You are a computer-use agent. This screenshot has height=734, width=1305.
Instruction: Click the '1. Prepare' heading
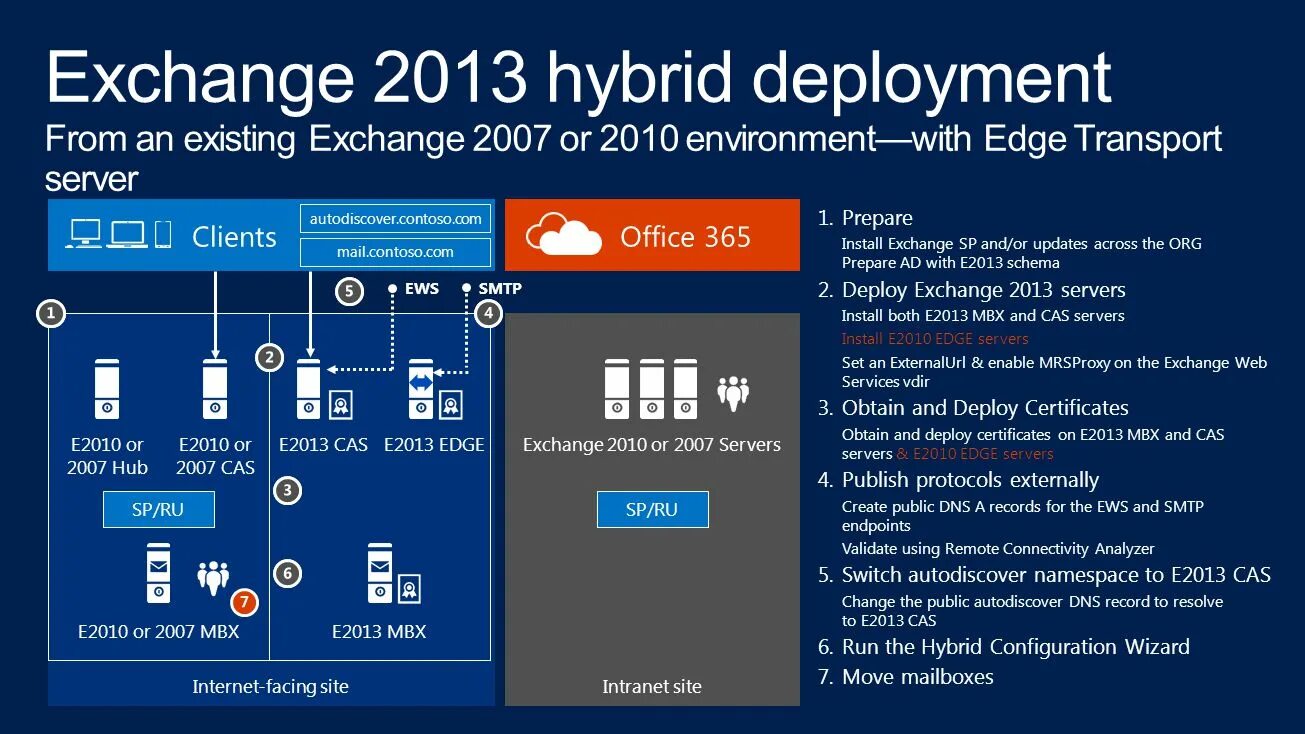coord(866,218)
